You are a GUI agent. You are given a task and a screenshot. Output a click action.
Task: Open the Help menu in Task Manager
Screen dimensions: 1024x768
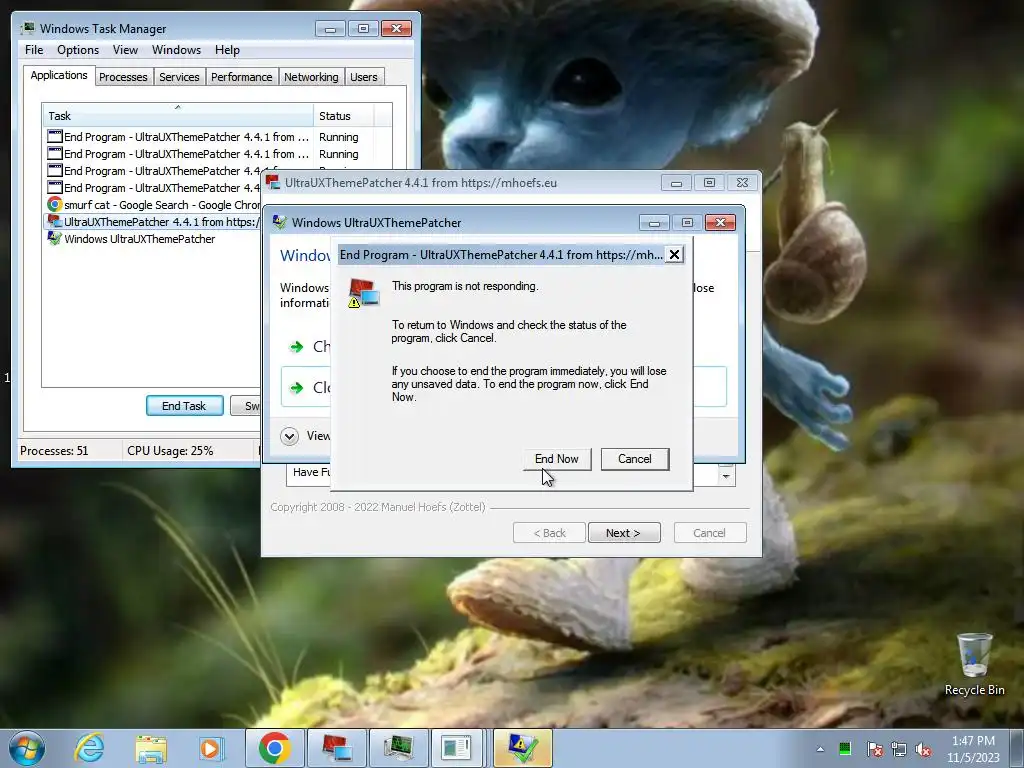click(227, 50)
